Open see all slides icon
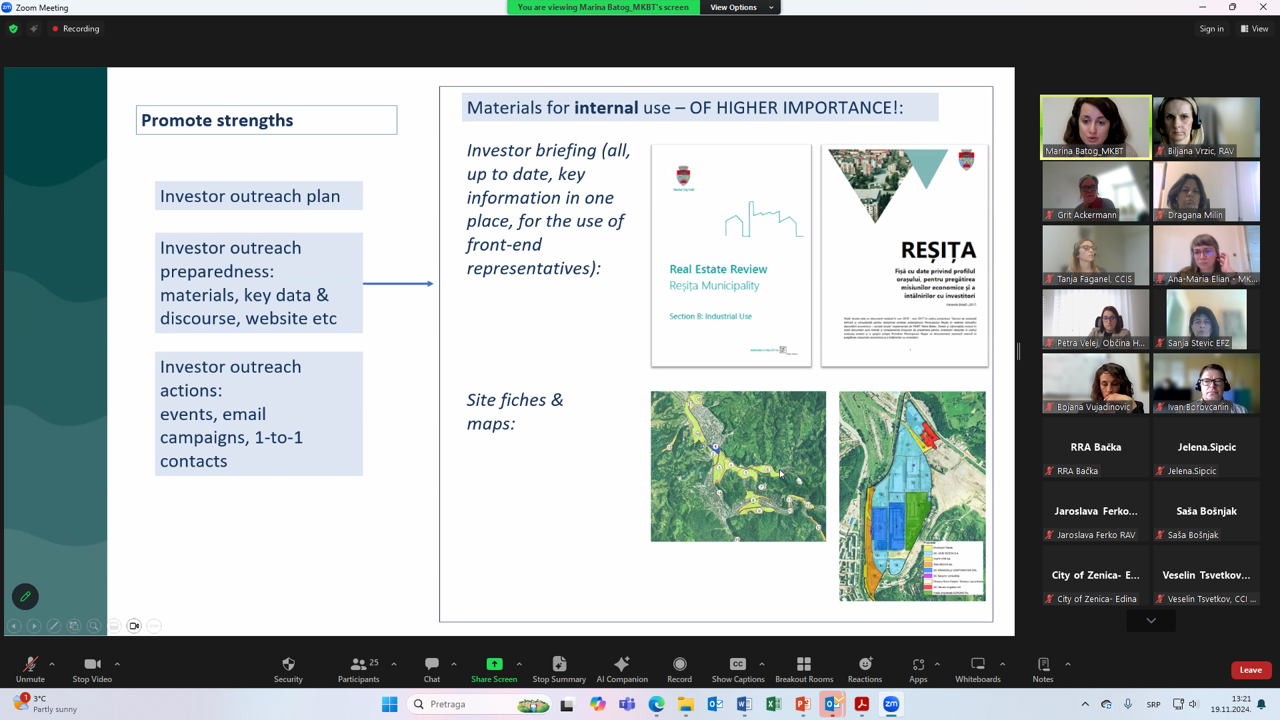 pos(74,626)
